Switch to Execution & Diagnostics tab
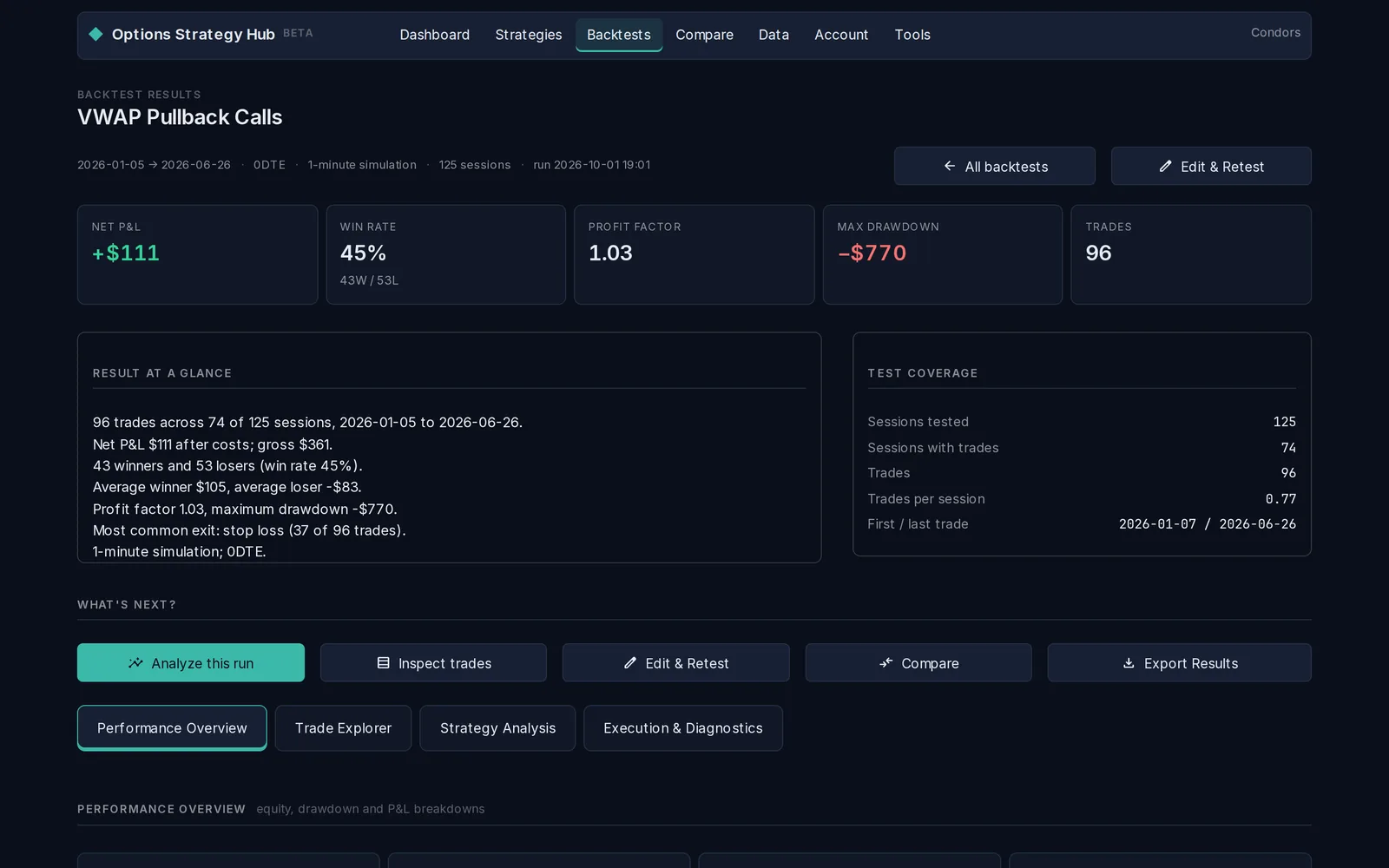Screen dimensions: 1389x868 click(x=683, y=728)
